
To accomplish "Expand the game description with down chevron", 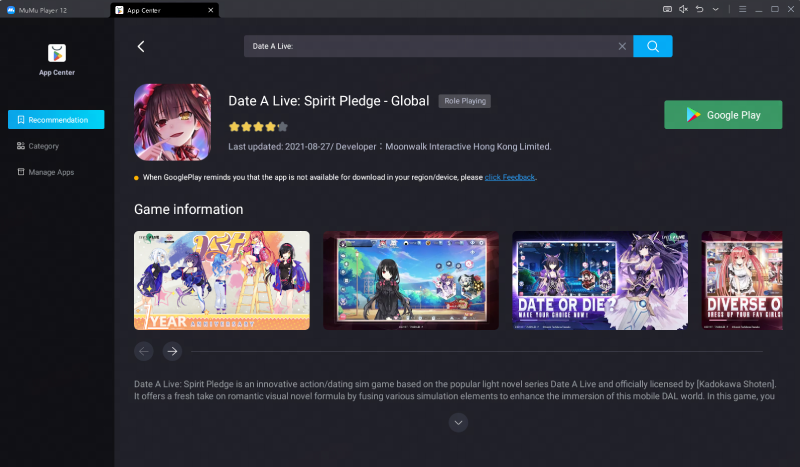I will coord(458,423).
